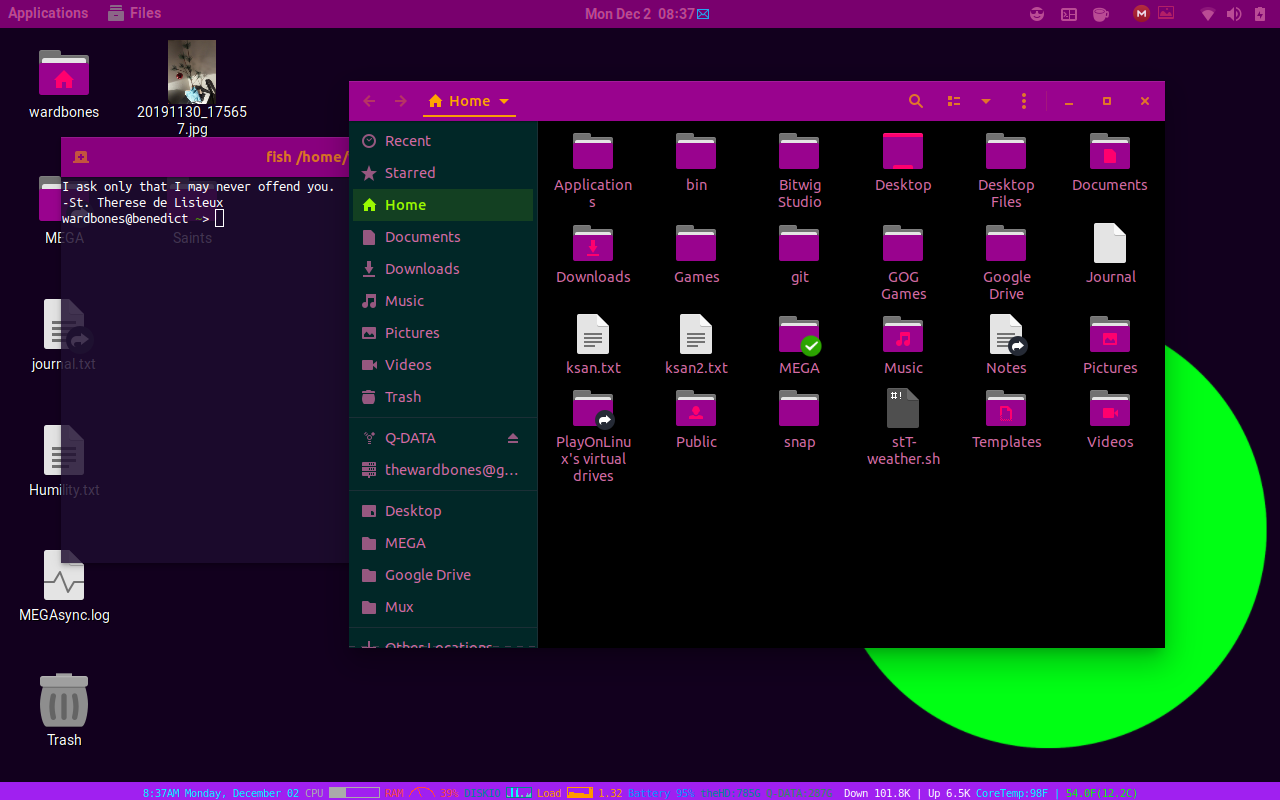Open the battery indicator in top panel
1280x800 pixels.
tap(1260, 14)
